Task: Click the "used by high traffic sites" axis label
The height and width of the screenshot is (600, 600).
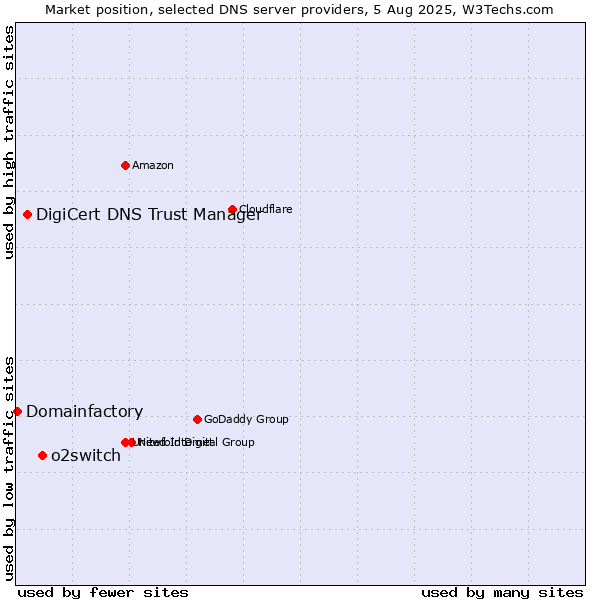Action: coord(8,142)
